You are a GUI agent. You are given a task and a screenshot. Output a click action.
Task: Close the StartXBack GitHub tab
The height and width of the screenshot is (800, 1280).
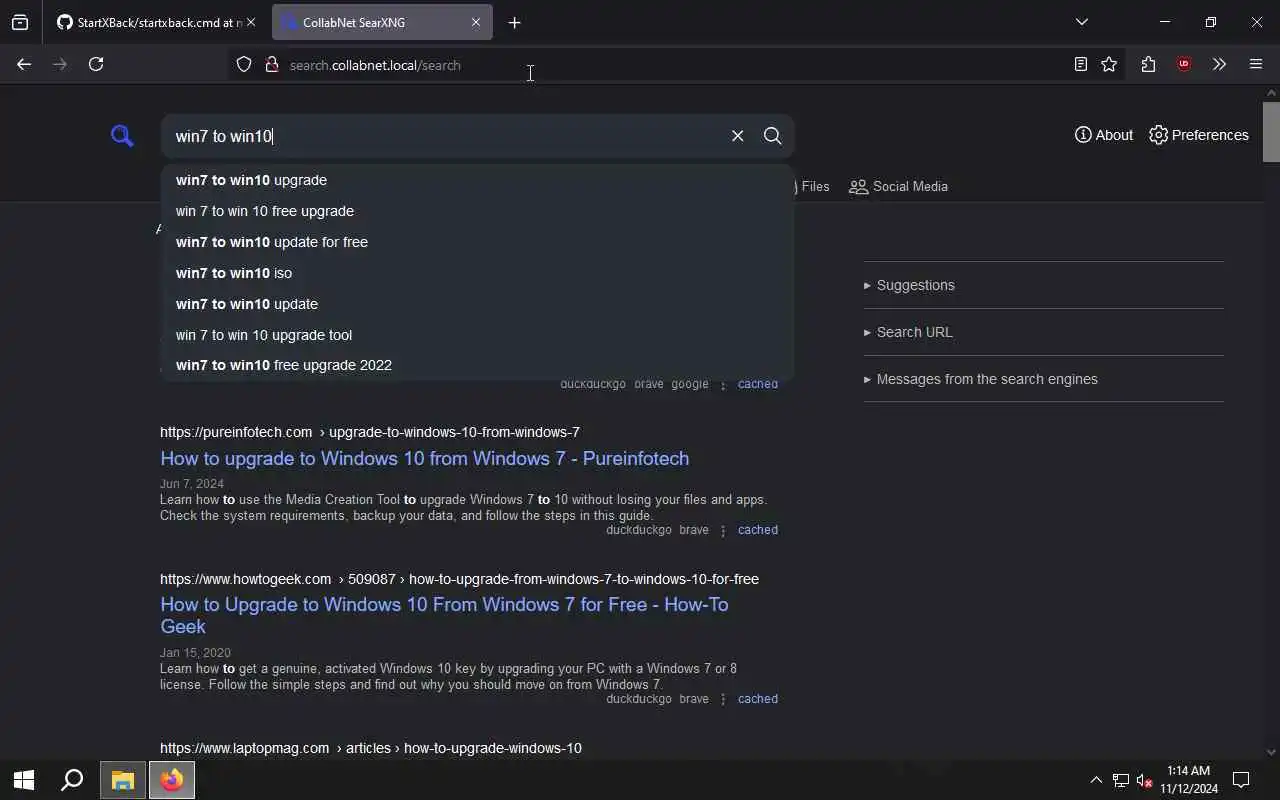click(251, 22)
